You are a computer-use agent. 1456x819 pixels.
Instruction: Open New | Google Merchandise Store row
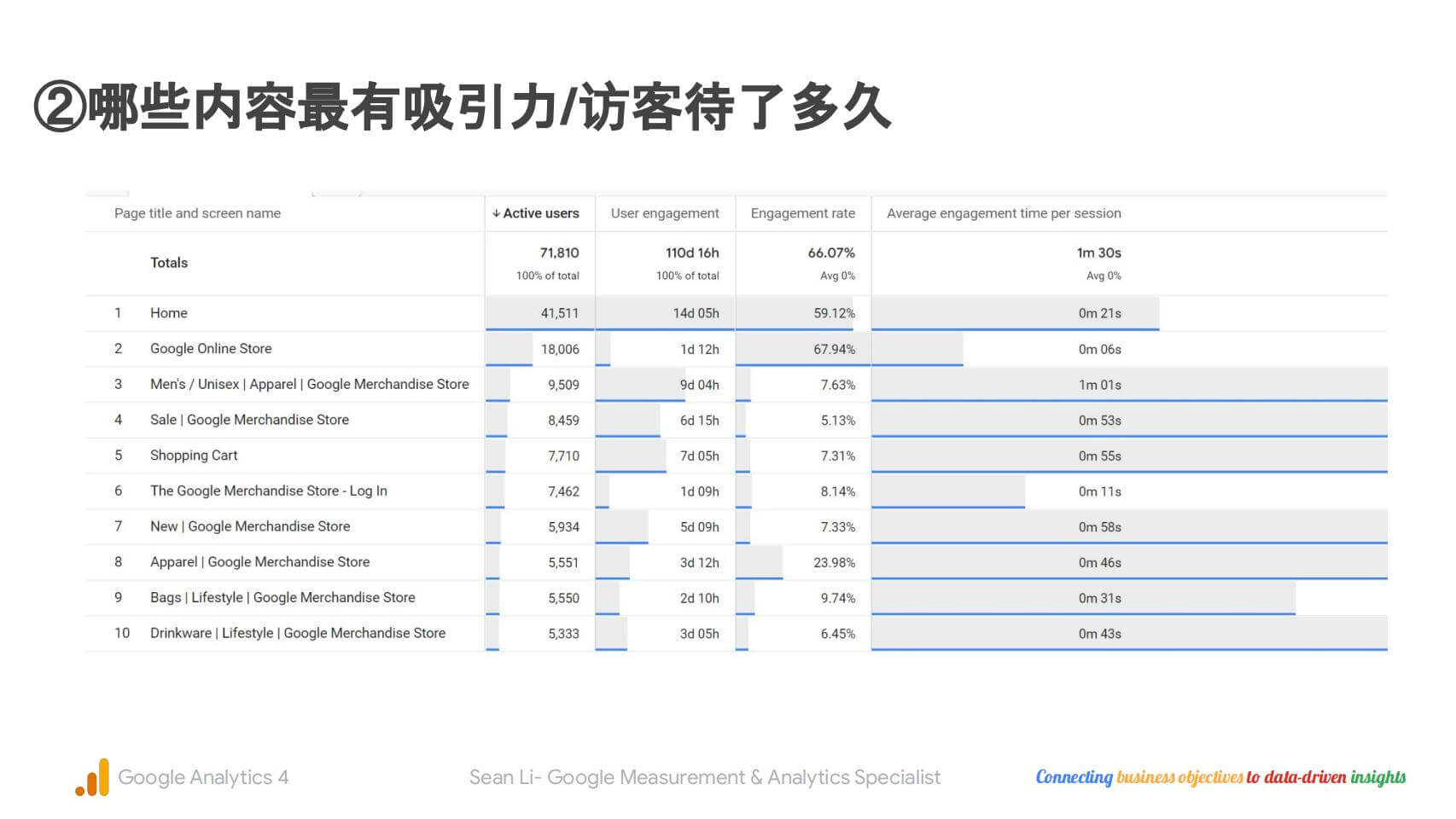point(250,526)
